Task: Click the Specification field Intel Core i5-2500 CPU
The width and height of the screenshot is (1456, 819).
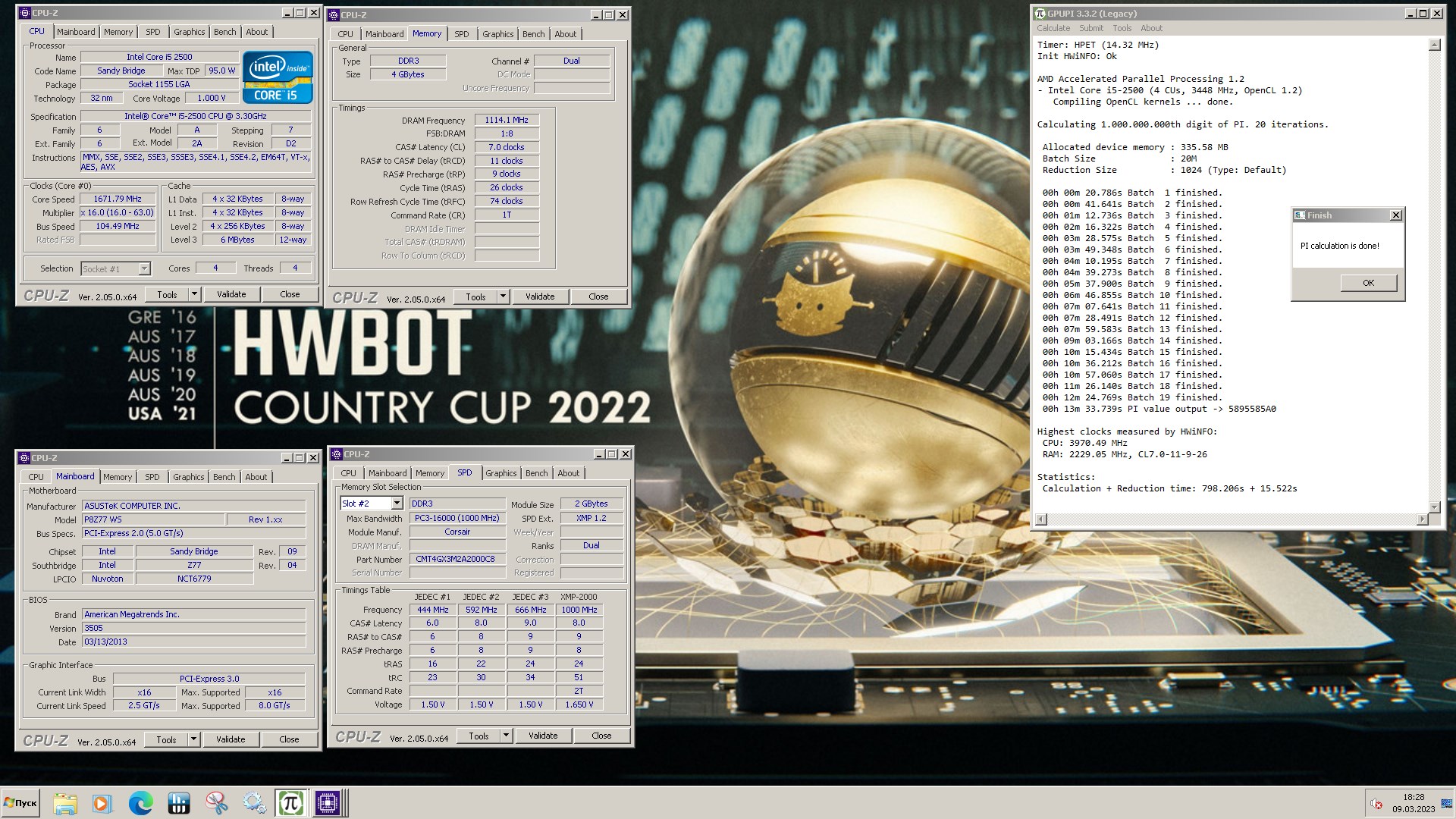Action: [x=196, y=116]
